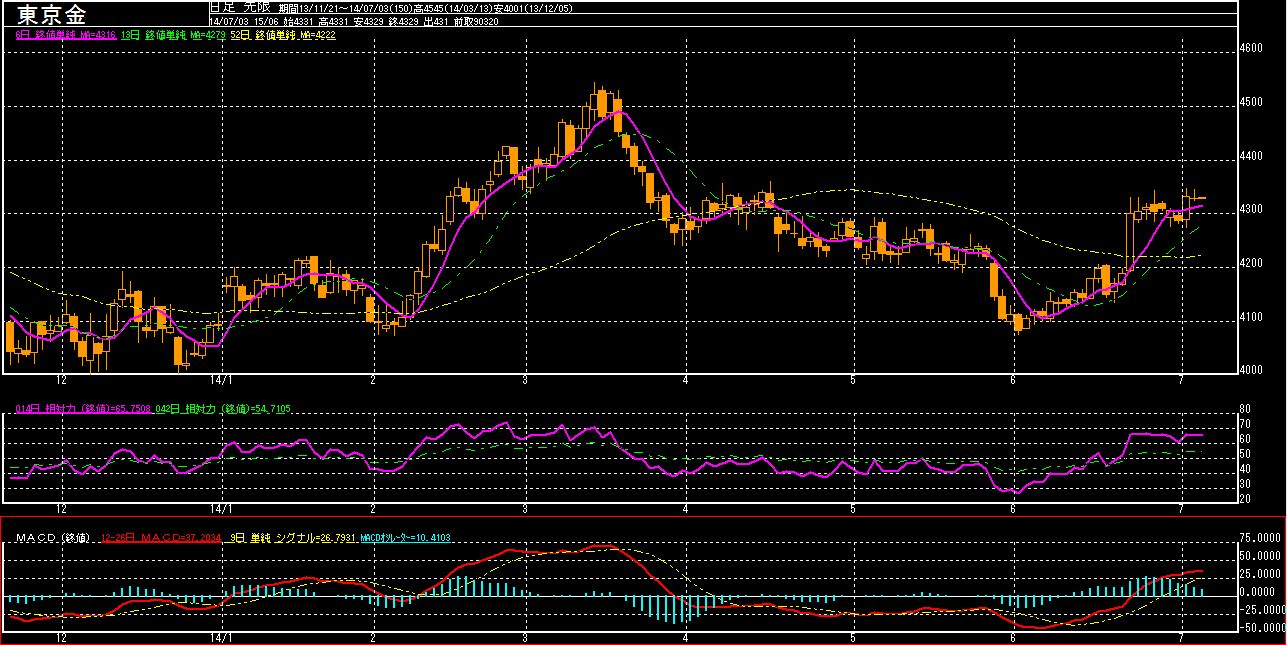This screenshot has width=1287, height=645.
Task: Click the 50.0000 MACD axis label
Action: pyautogui.click(x=1260, y=555)
